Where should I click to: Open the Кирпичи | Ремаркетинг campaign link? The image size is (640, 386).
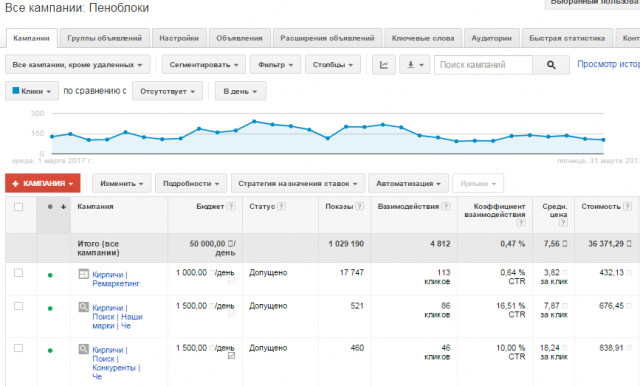pyautogui.click(x=116, y=279)
